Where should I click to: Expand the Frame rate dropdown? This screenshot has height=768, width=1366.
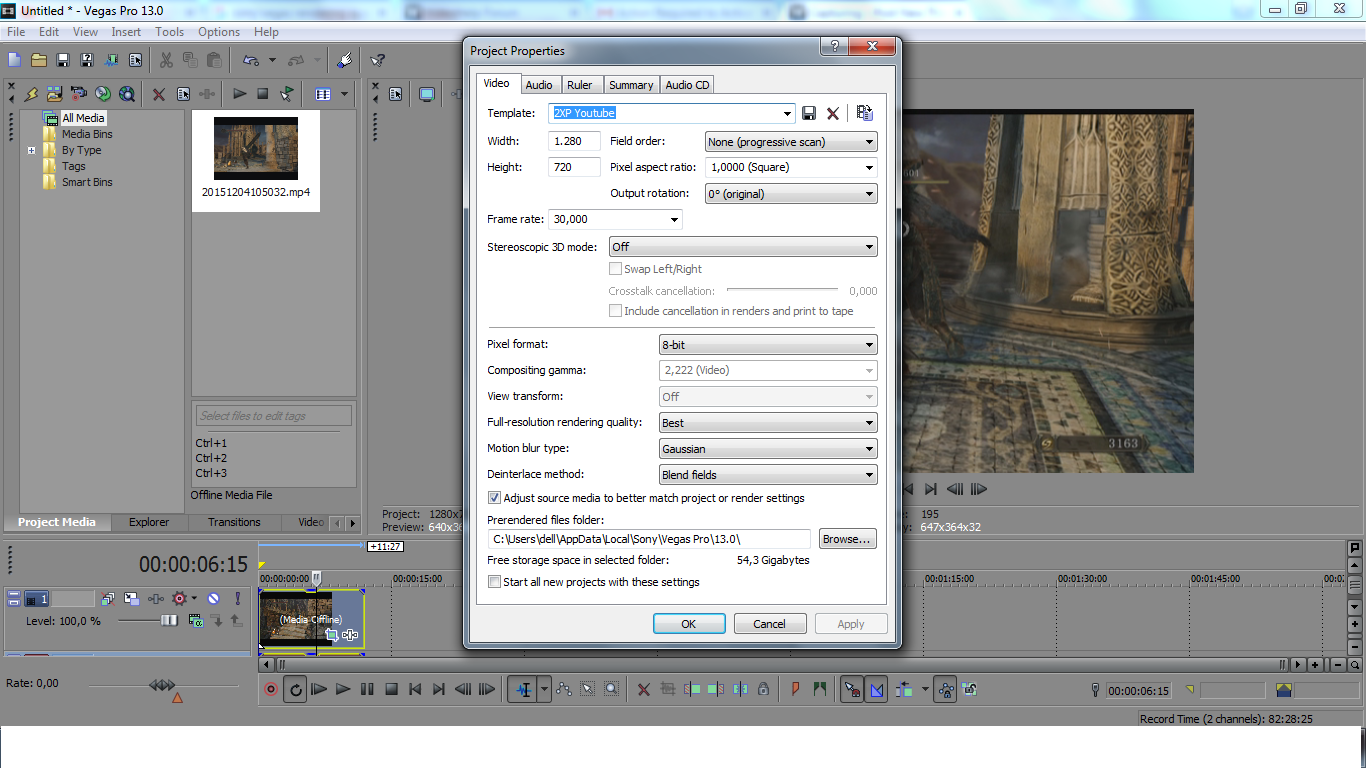coord(674,219)
